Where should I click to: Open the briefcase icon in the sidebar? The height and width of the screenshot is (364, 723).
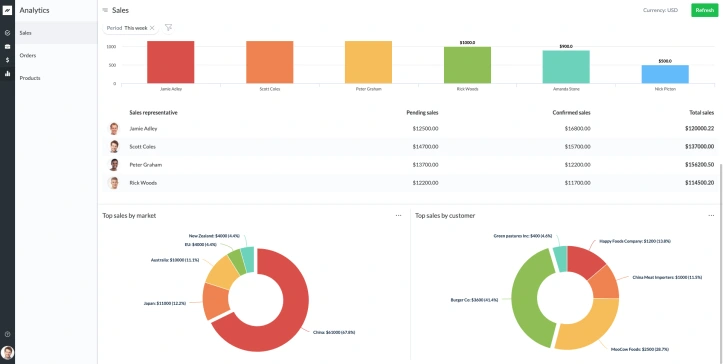[7, 47]
